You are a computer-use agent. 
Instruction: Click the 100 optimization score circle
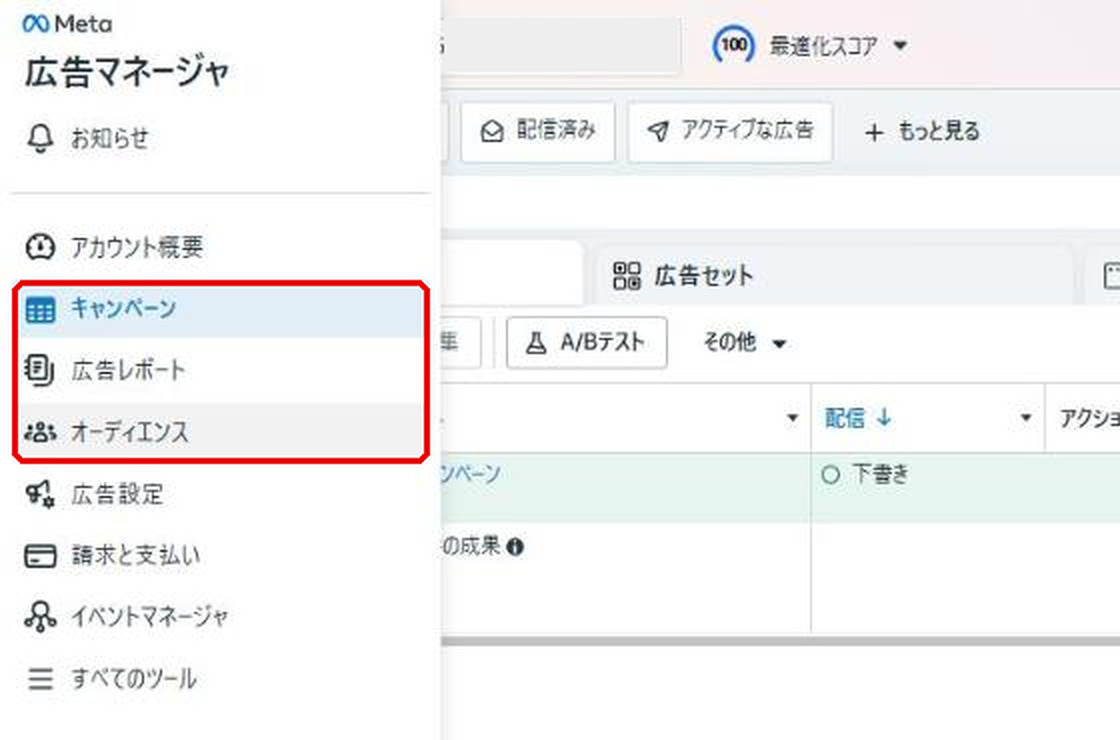[734, 45]
